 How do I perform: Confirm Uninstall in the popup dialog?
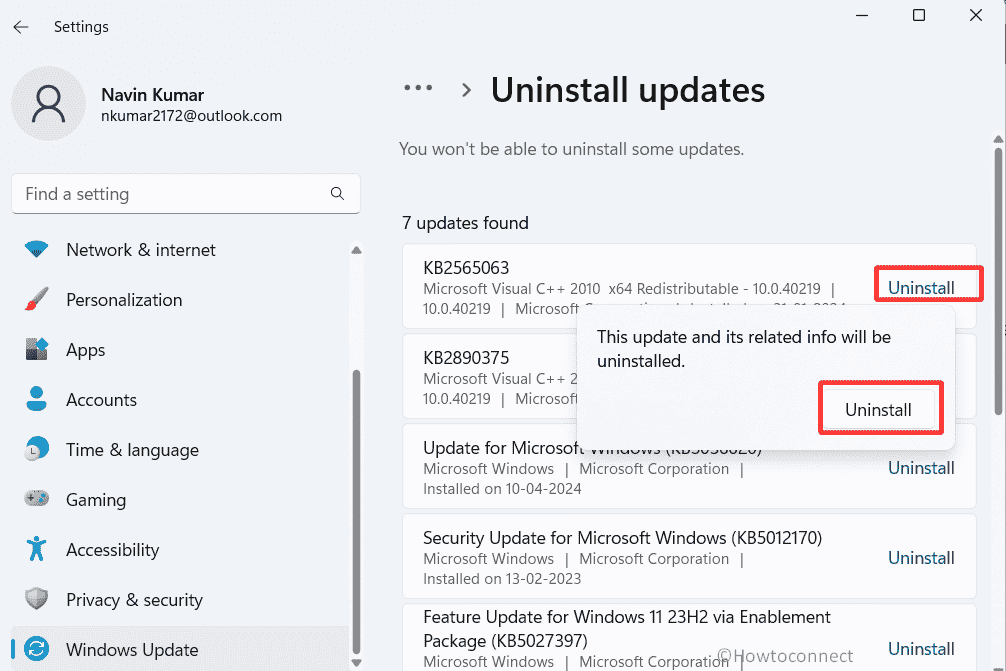(880, 408)
